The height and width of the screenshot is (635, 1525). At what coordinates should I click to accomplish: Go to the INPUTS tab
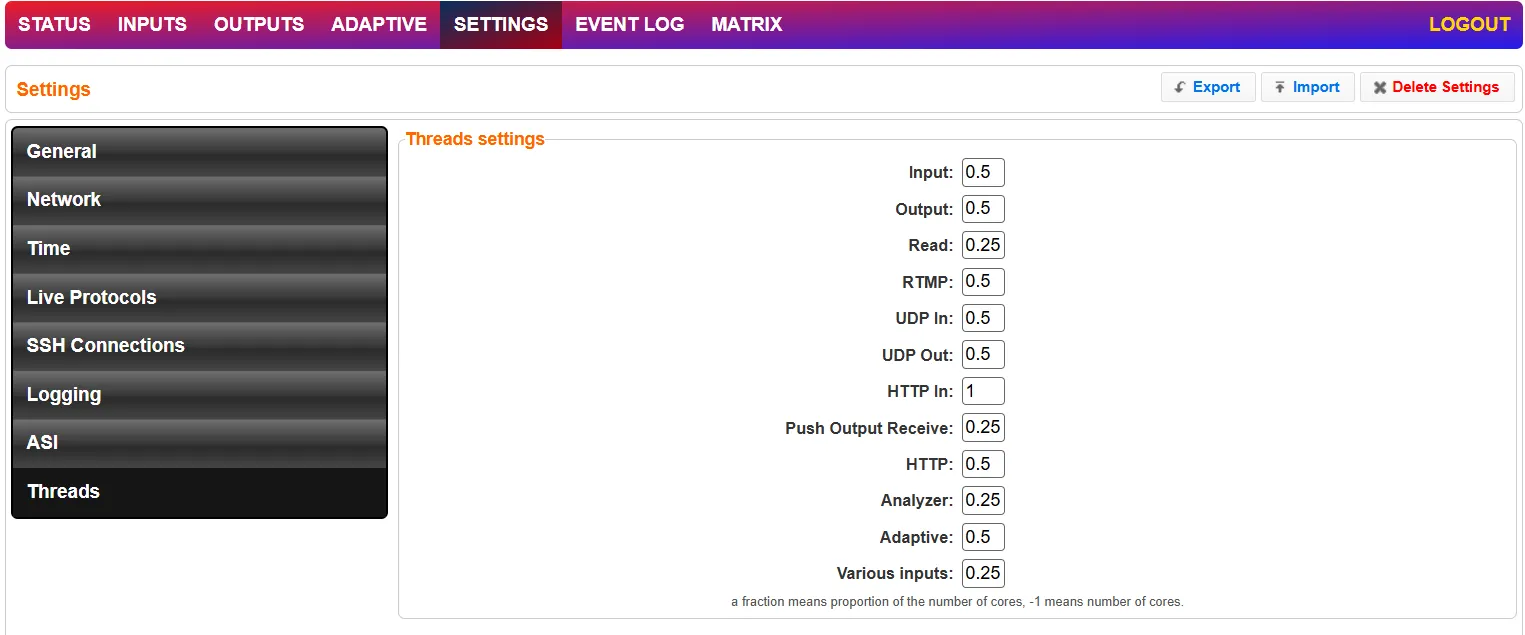(x=152, y=24)
